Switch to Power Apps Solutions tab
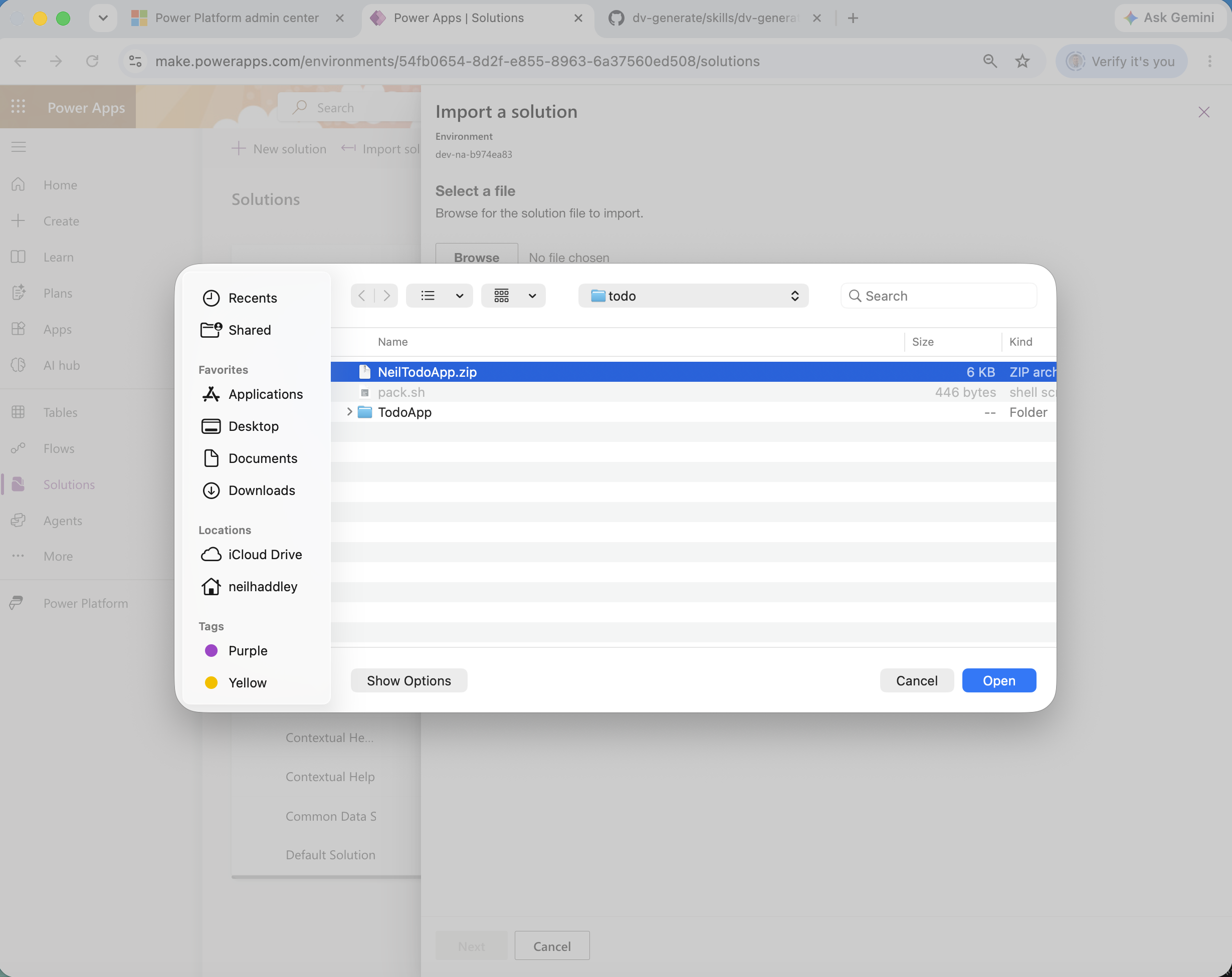The height and width of the screenshot is (977, 1232). point(477,18)
